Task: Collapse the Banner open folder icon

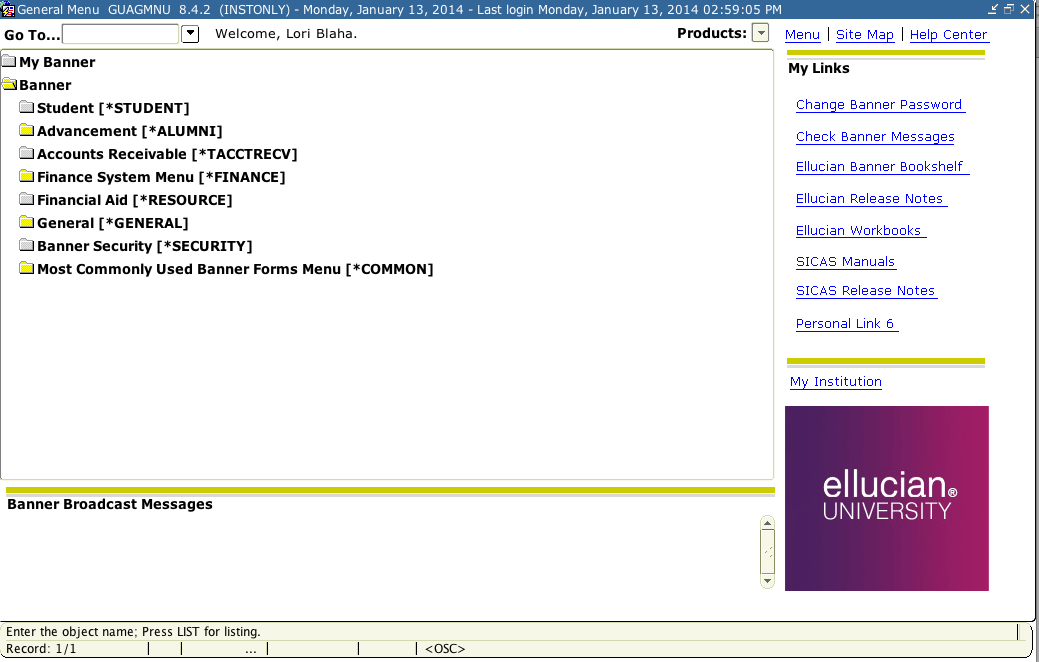Action: coord(9,85)
